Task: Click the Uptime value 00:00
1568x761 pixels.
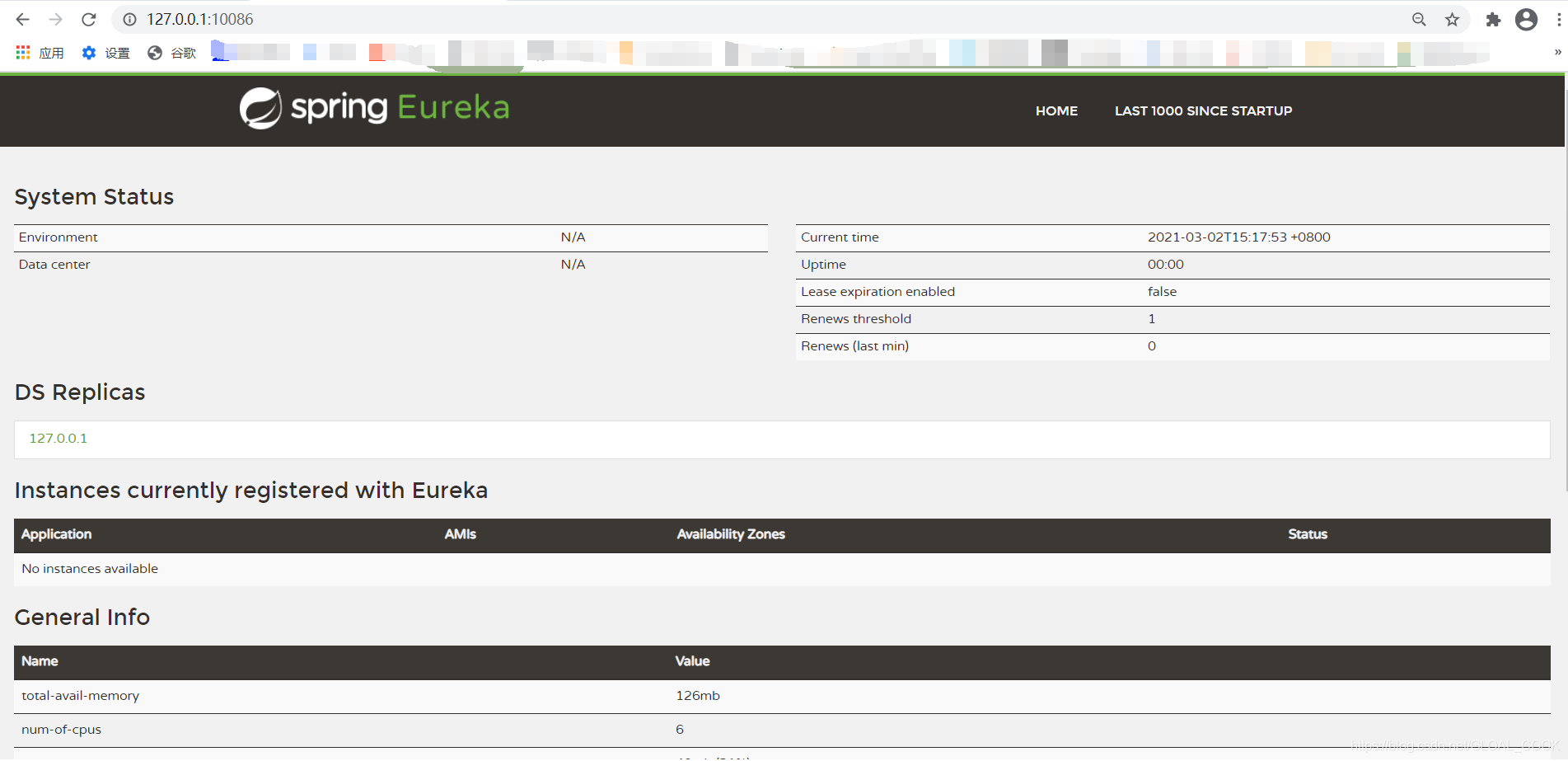Action: pyautogui.click(x=1166, y=264)
